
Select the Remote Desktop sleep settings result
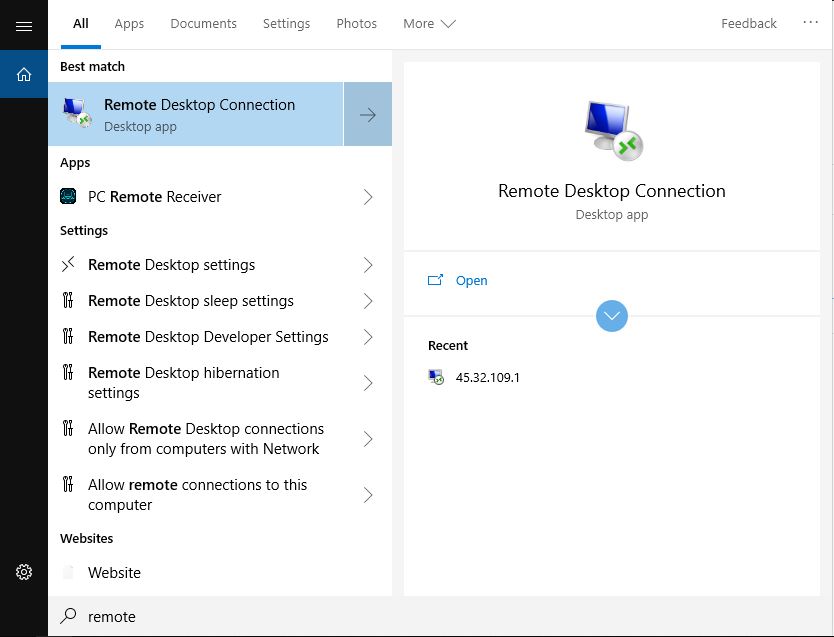220,301
